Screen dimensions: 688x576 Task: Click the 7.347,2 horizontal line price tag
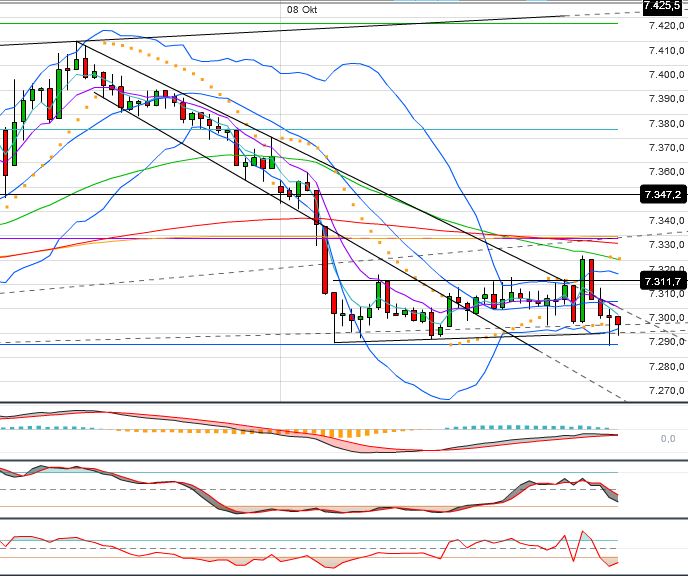663,194
